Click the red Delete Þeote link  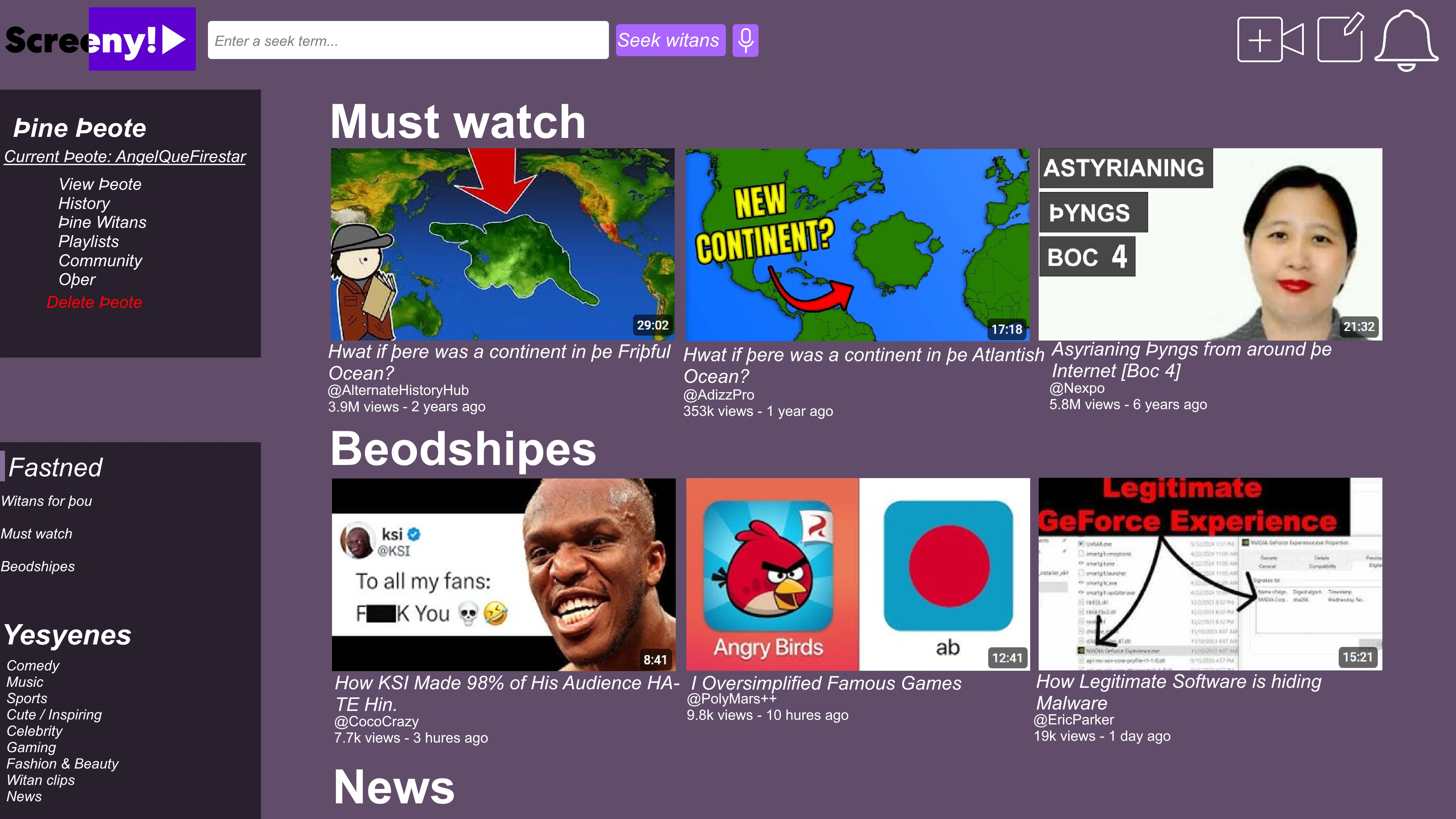point(95,303)
